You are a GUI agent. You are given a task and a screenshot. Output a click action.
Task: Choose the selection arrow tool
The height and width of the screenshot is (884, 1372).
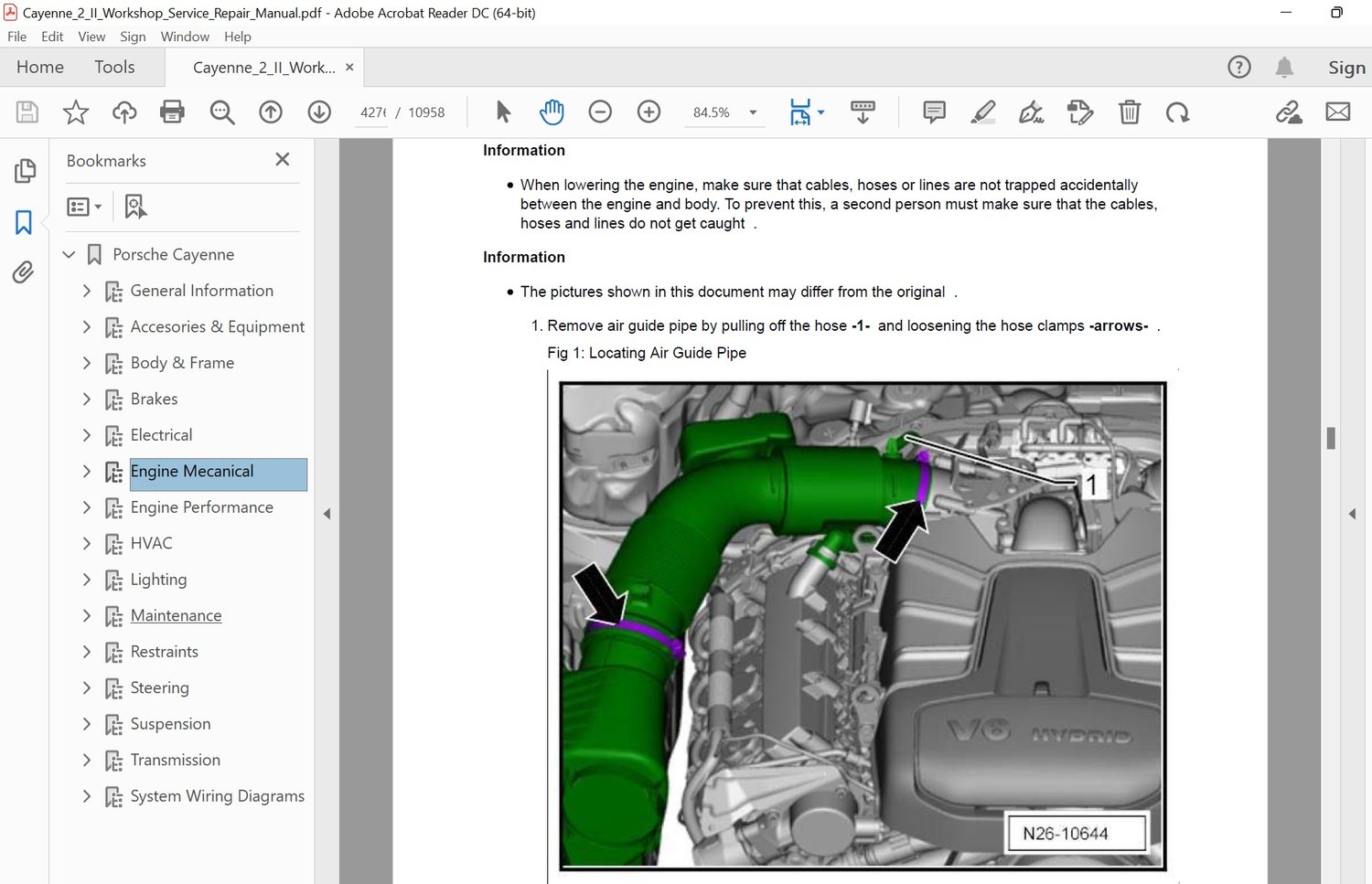[x=503, y=112]
